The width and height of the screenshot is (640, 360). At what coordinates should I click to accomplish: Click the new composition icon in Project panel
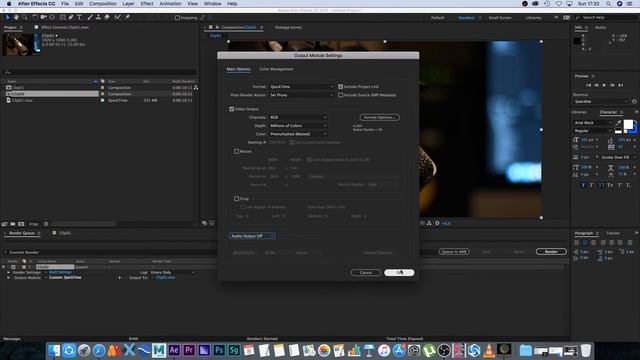(21, 224)
